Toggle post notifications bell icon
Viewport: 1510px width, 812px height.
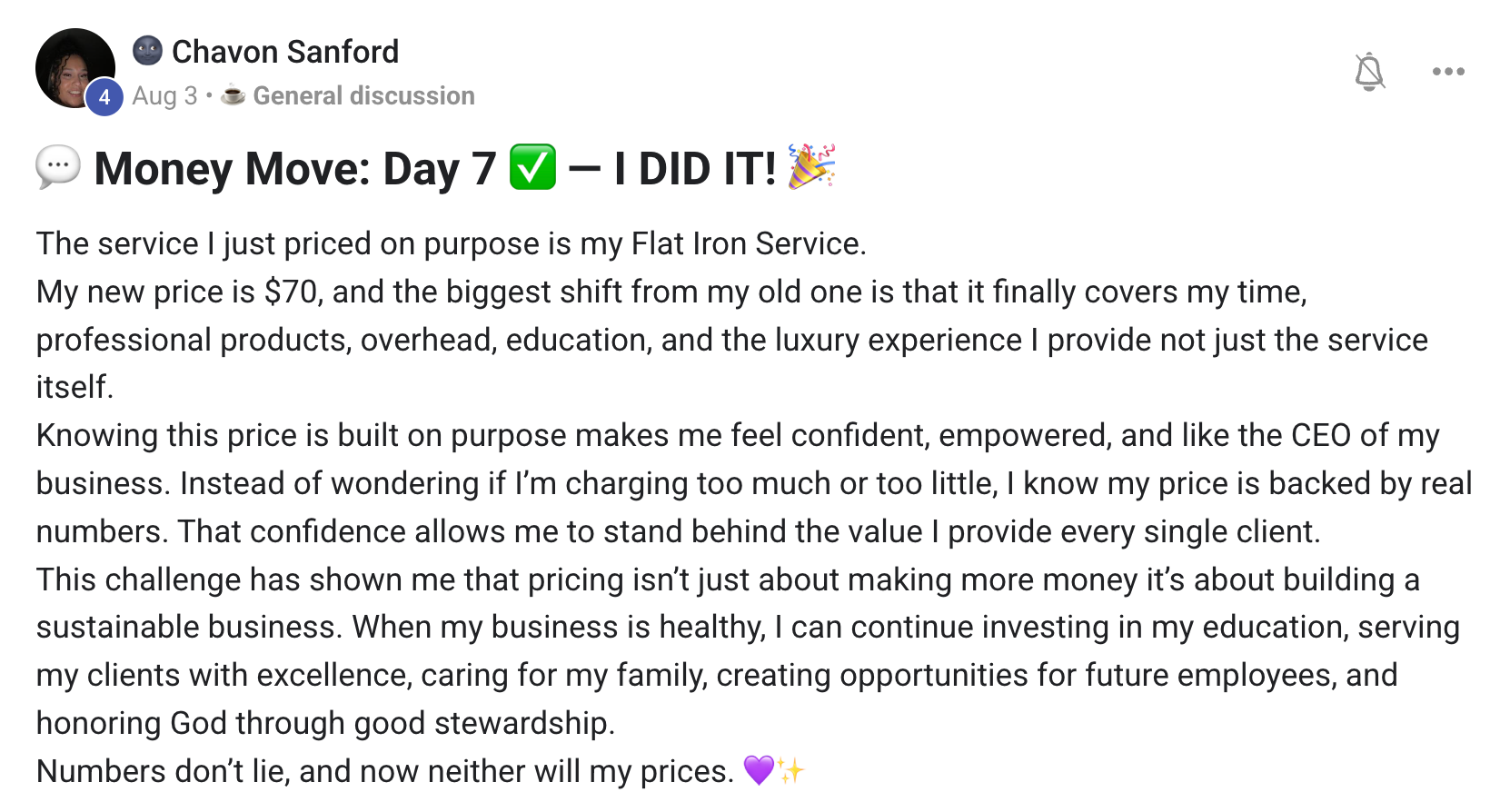pyautogui.click(x=1369, y=71)
